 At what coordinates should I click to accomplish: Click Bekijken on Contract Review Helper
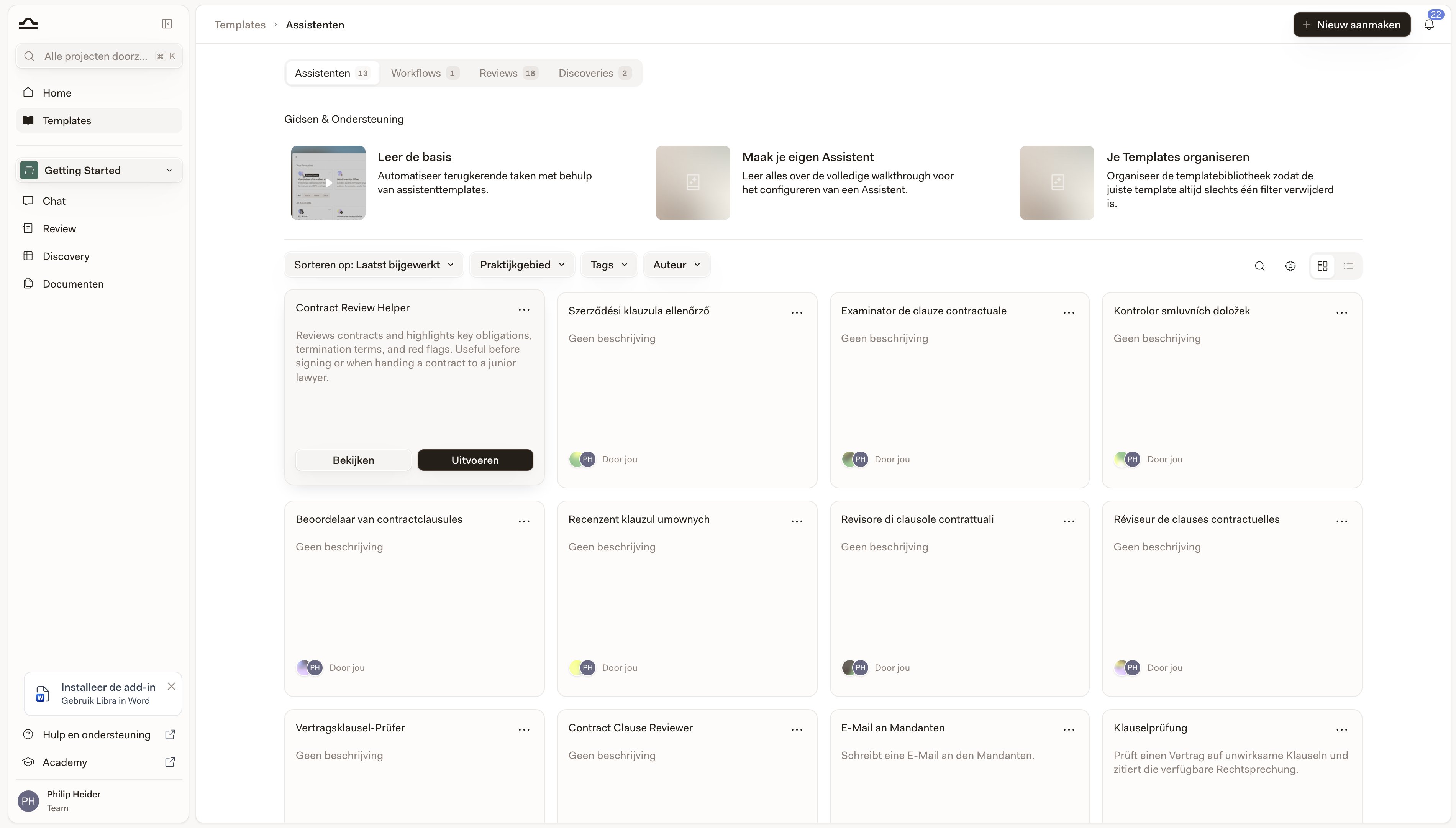[354, 460]
